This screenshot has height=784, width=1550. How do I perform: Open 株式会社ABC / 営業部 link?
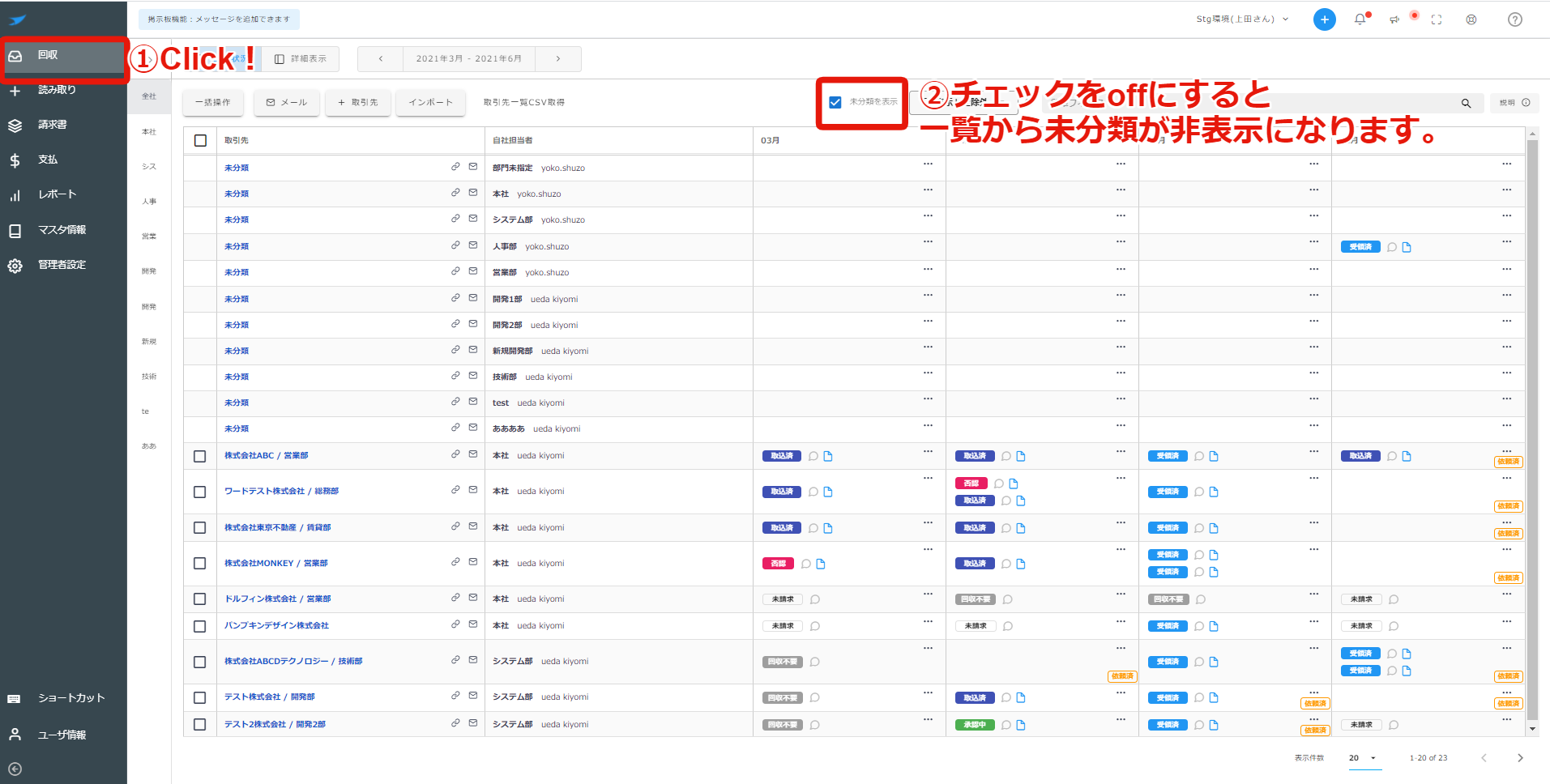click(266, 456)
